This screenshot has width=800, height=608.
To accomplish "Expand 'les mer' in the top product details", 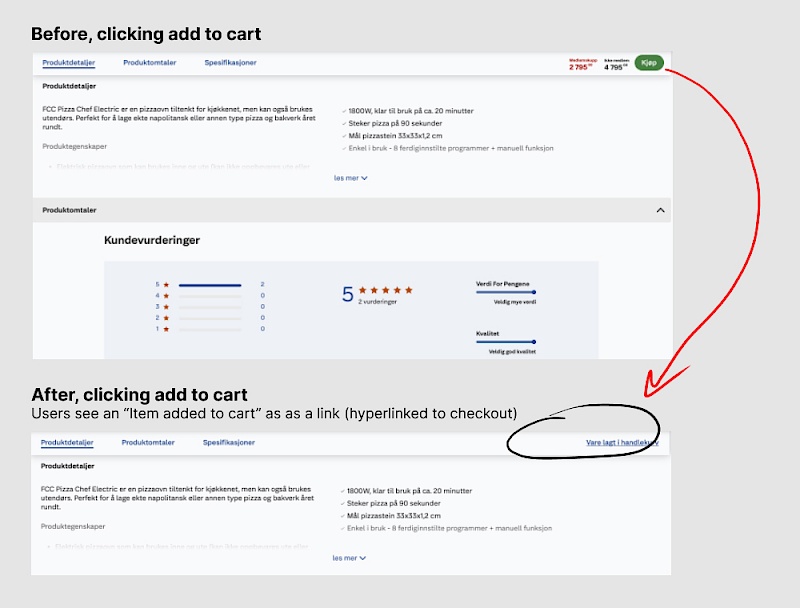I will pos(351,178).
